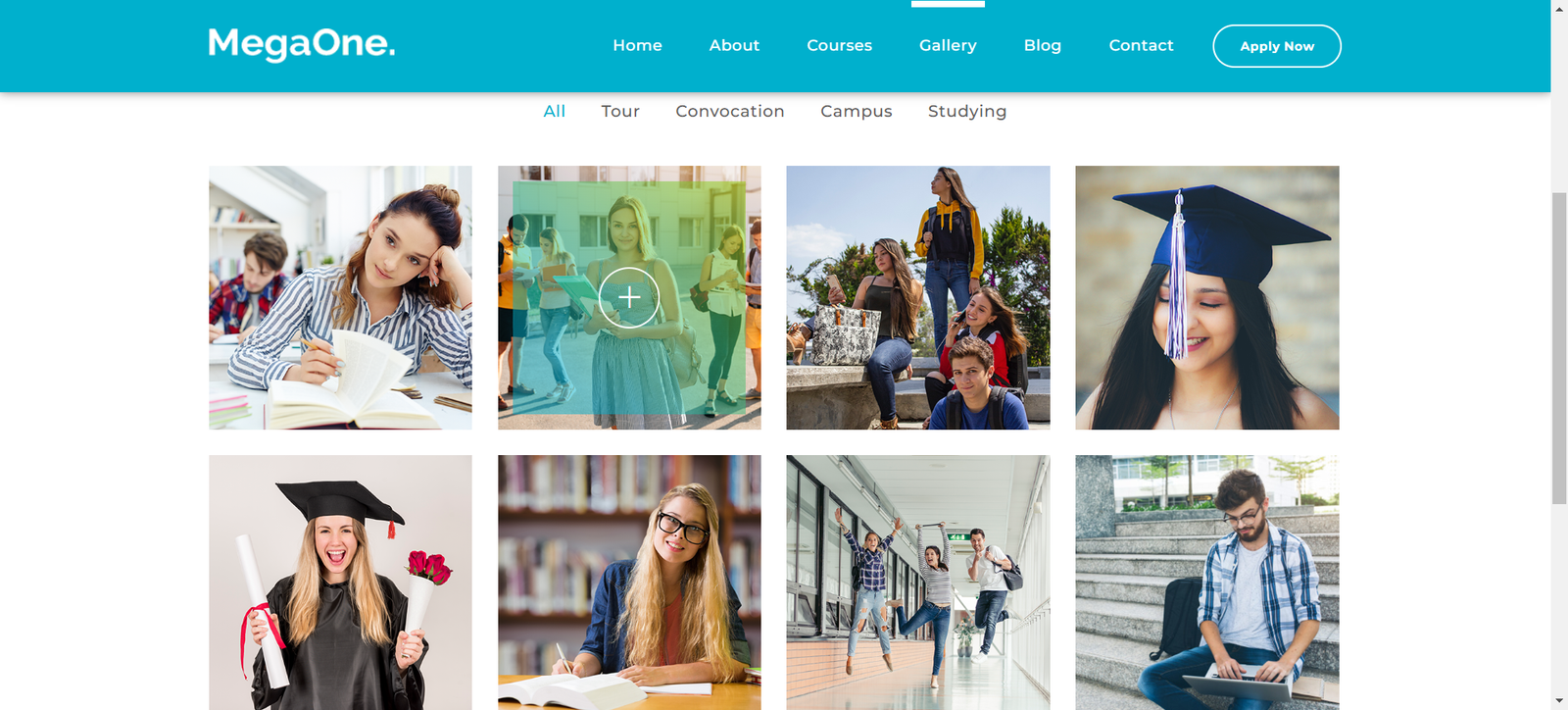Image resolution: width=1568 pixels, height=710 pixels.
Task: Filter gallery by Convocation
Action: 730,111
